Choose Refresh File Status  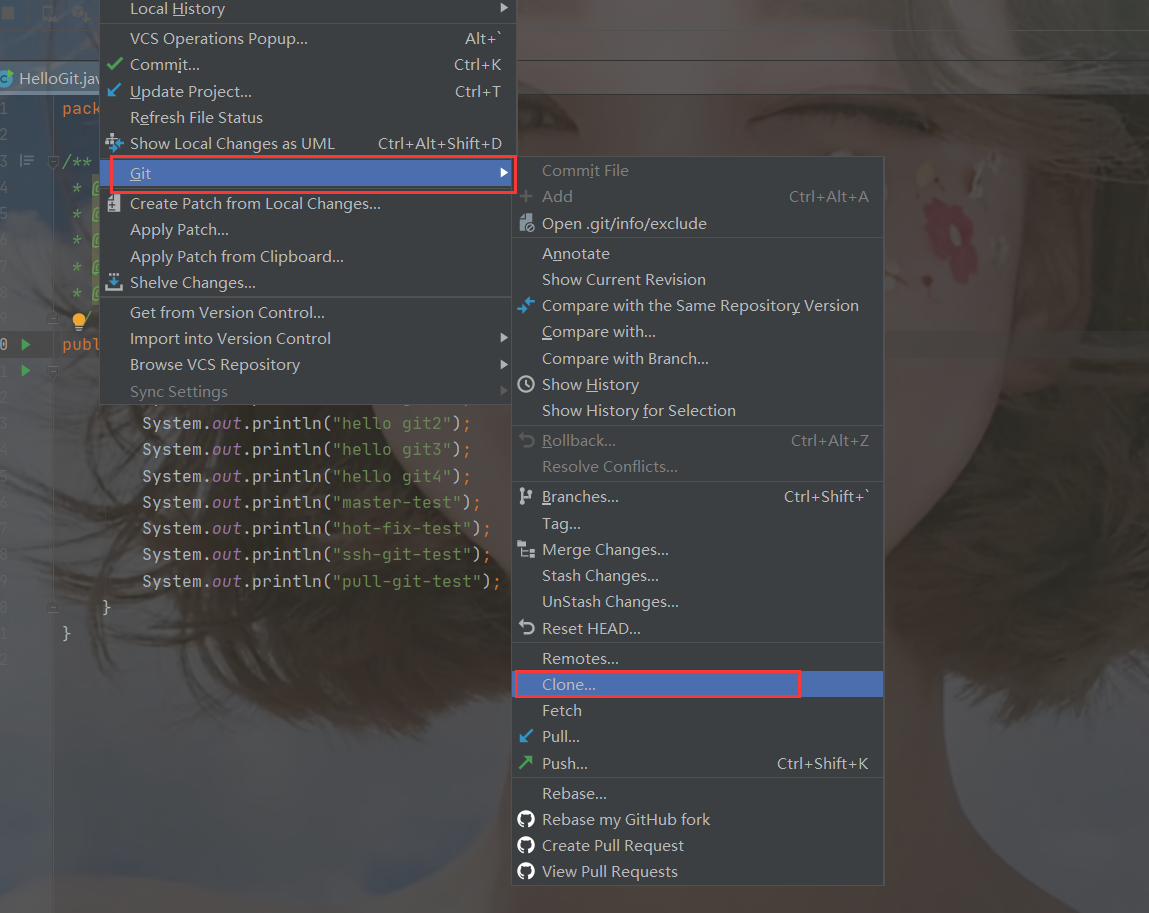click(308, 117)
